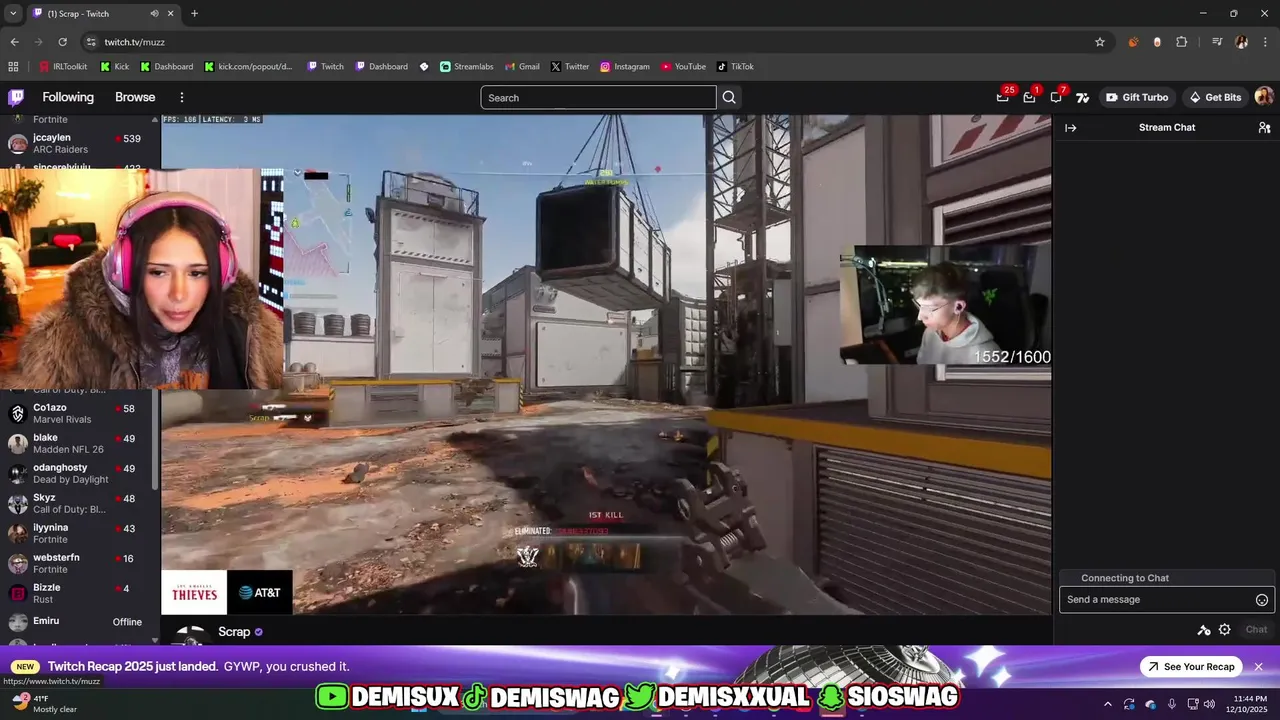Viewport: 1280px width, 720px height.
Task: Click the Scrap streamer name link
Action: (234, 632)
